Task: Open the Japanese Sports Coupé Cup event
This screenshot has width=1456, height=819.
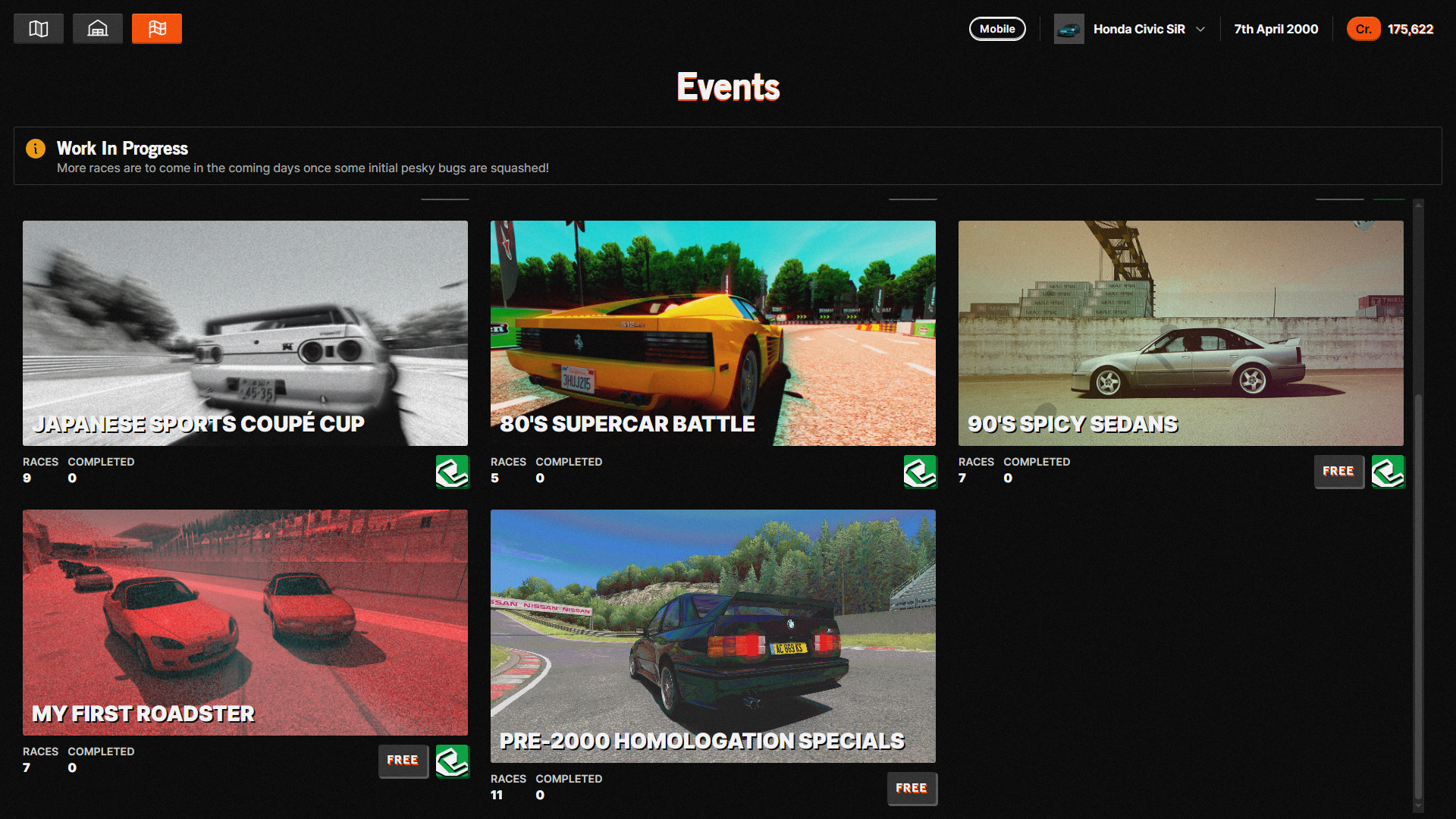Action: [x=245, y=333]
